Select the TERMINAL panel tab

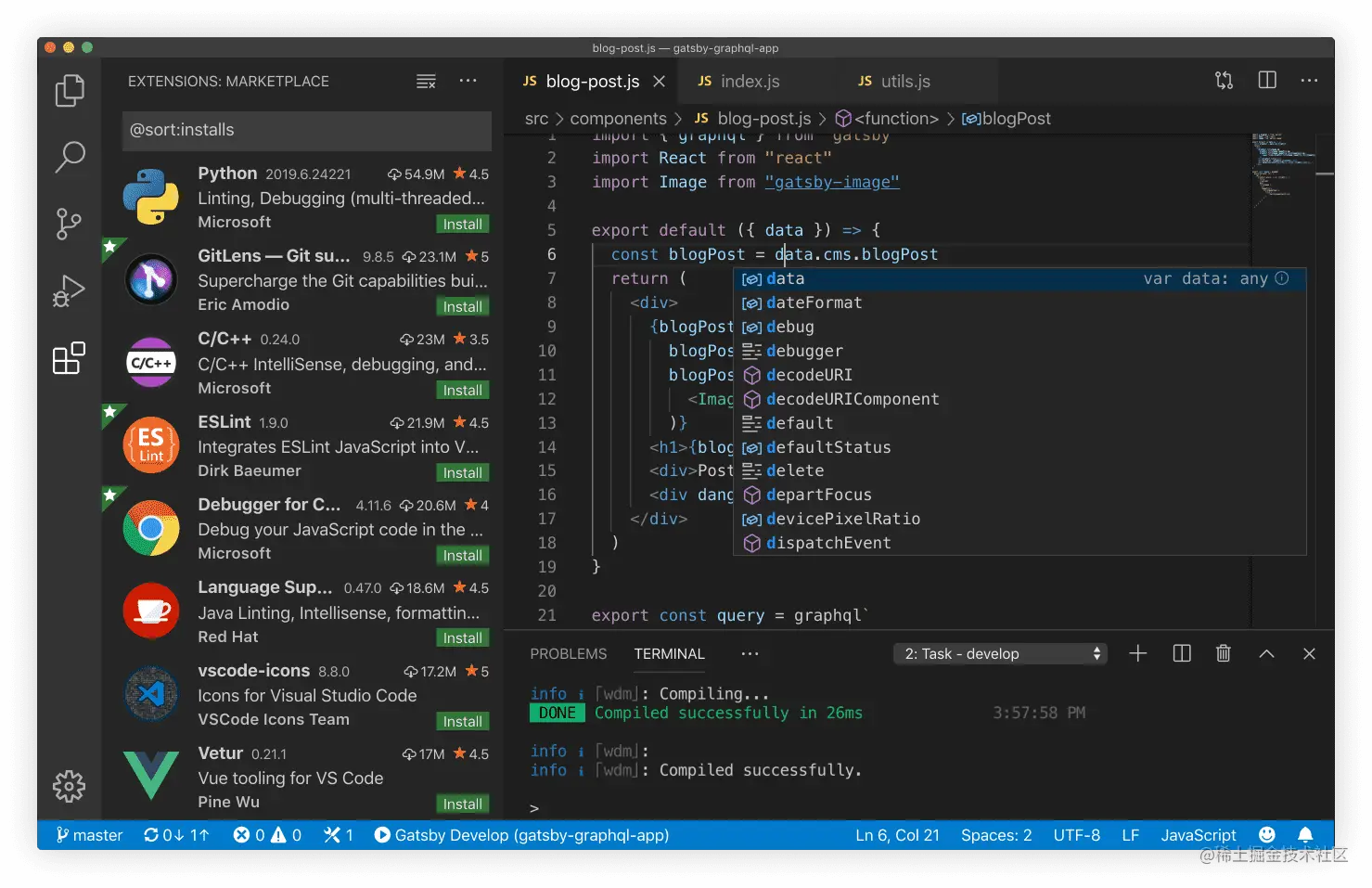(x=670, y=653)
